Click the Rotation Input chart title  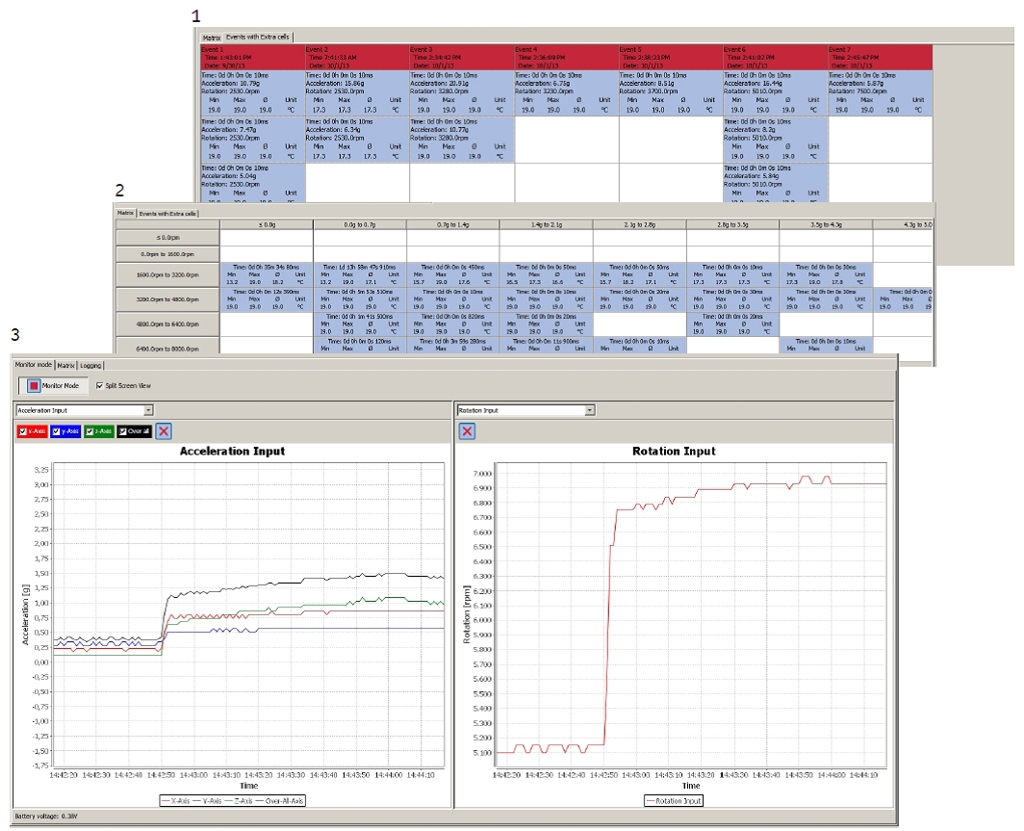(x=674, y=451)
